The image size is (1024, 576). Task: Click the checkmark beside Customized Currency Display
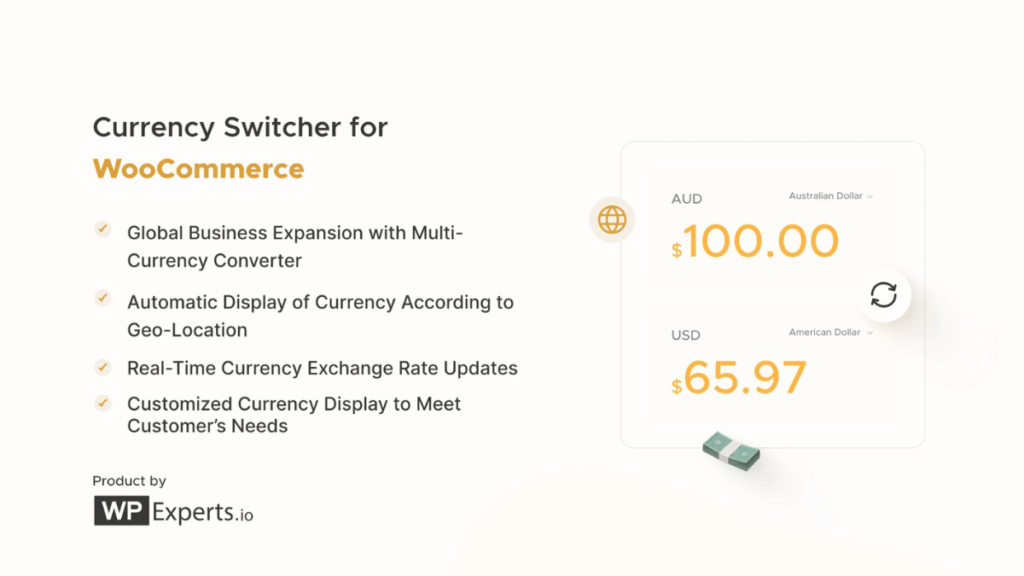102,402
